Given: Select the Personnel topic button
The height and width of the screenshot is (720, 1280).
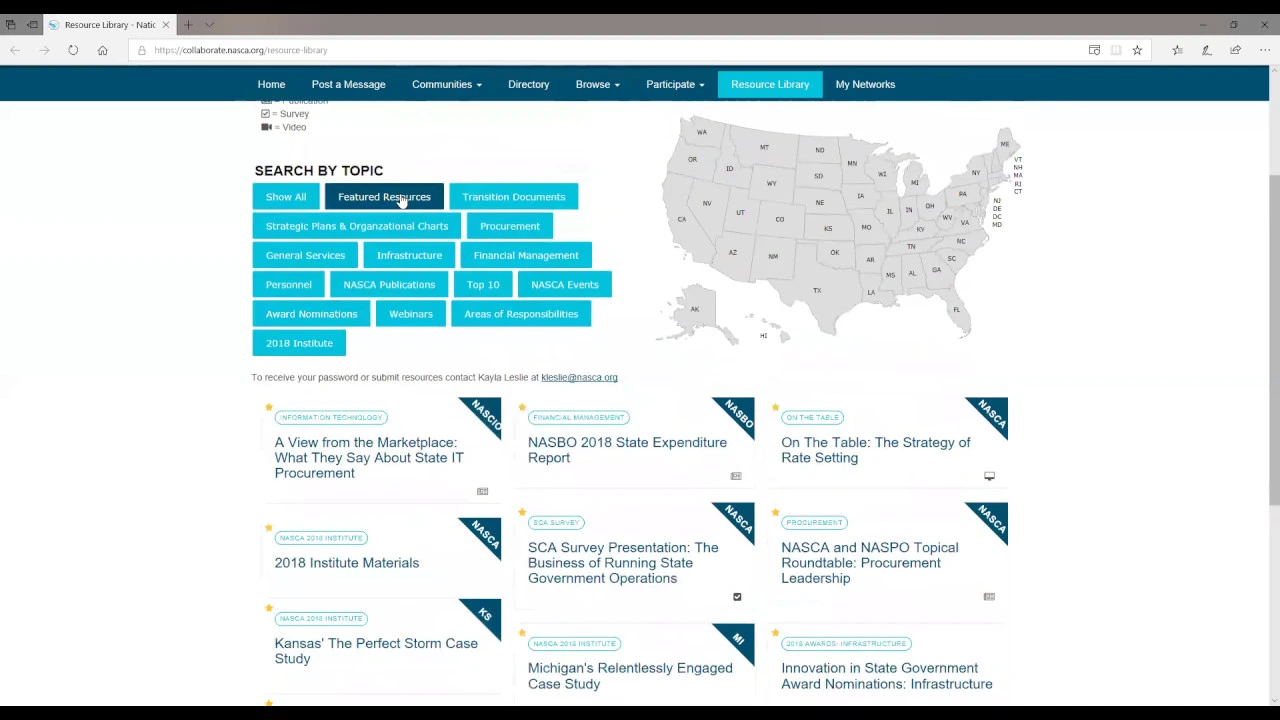Looking at the screenshot, I should point(289,285).
